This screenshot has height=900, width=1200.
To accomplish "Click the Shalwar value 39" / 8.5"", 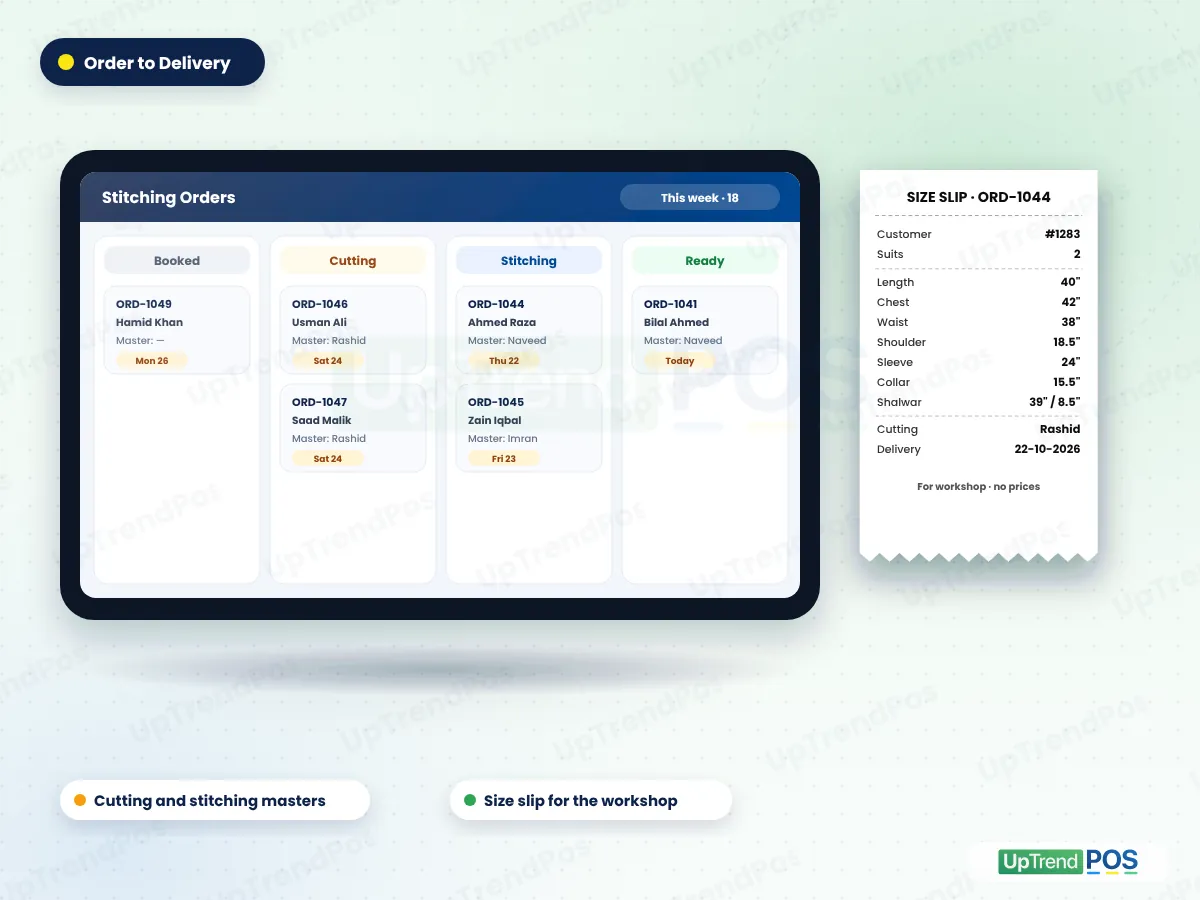I will click(x=1054, y=402).
